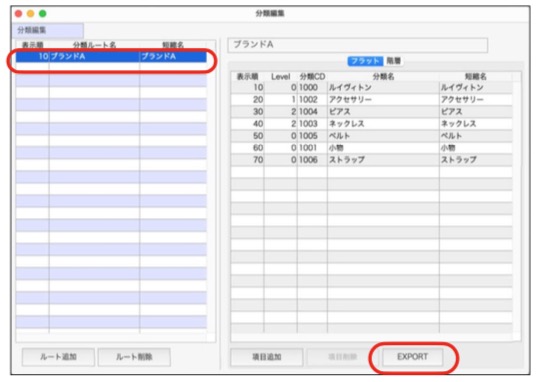This screenshot has width=539, height=382.
Task: Click the 表示順 cell 50 in right table
Action: 248,135
